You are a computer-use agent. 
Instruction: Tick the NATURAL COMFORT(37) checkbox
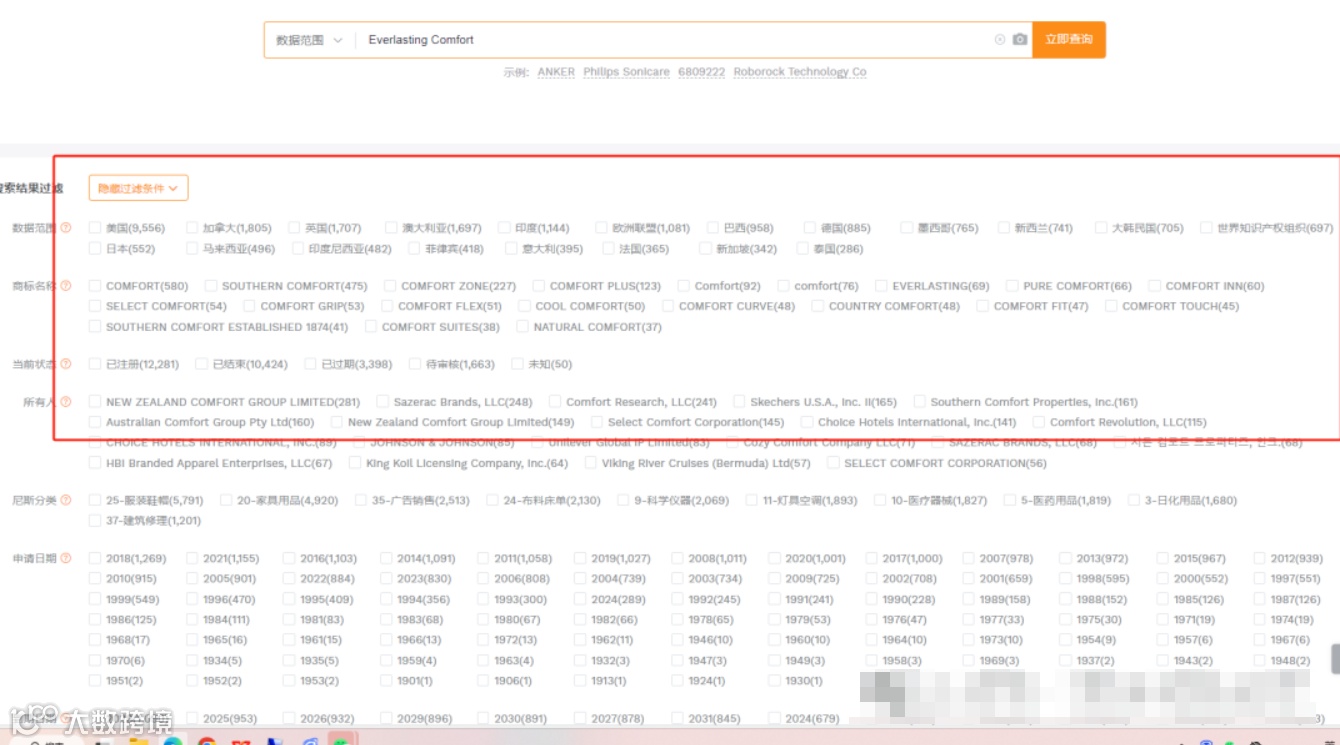coord(523,327)
